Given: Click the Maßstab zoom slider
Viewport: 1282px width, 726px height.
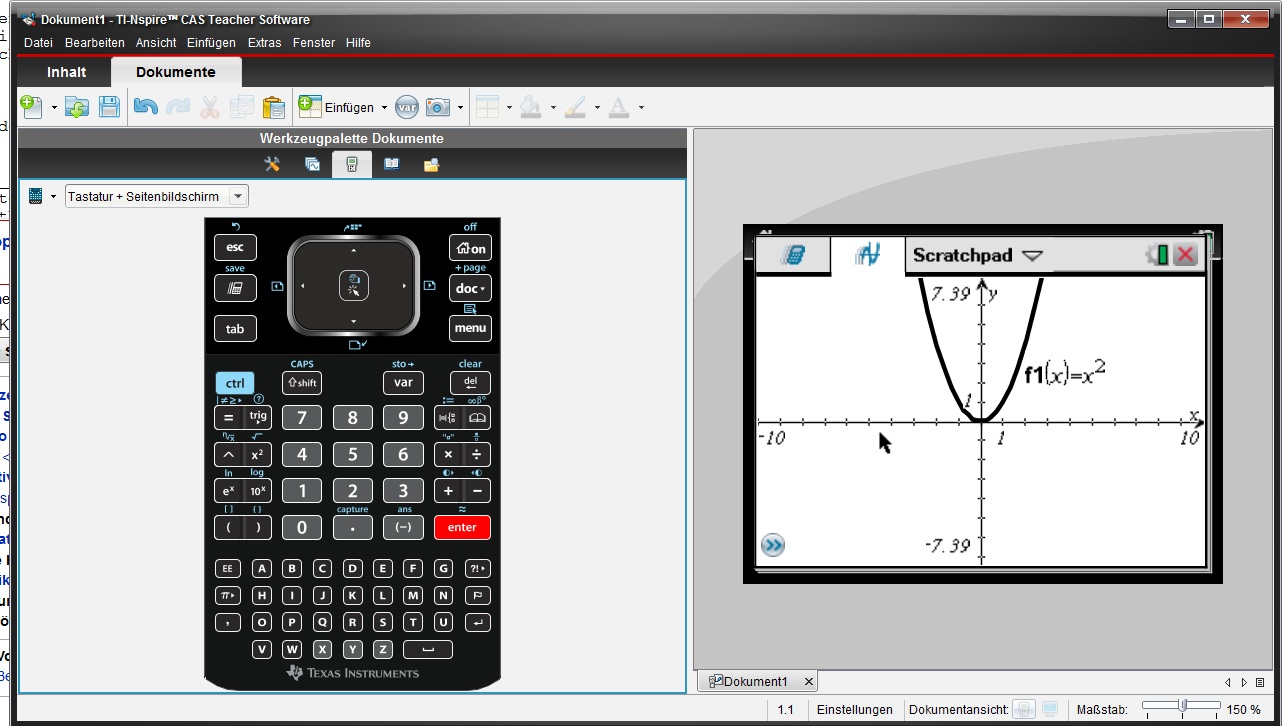Looking at the screenshot, I should (x=1184, y=707).
